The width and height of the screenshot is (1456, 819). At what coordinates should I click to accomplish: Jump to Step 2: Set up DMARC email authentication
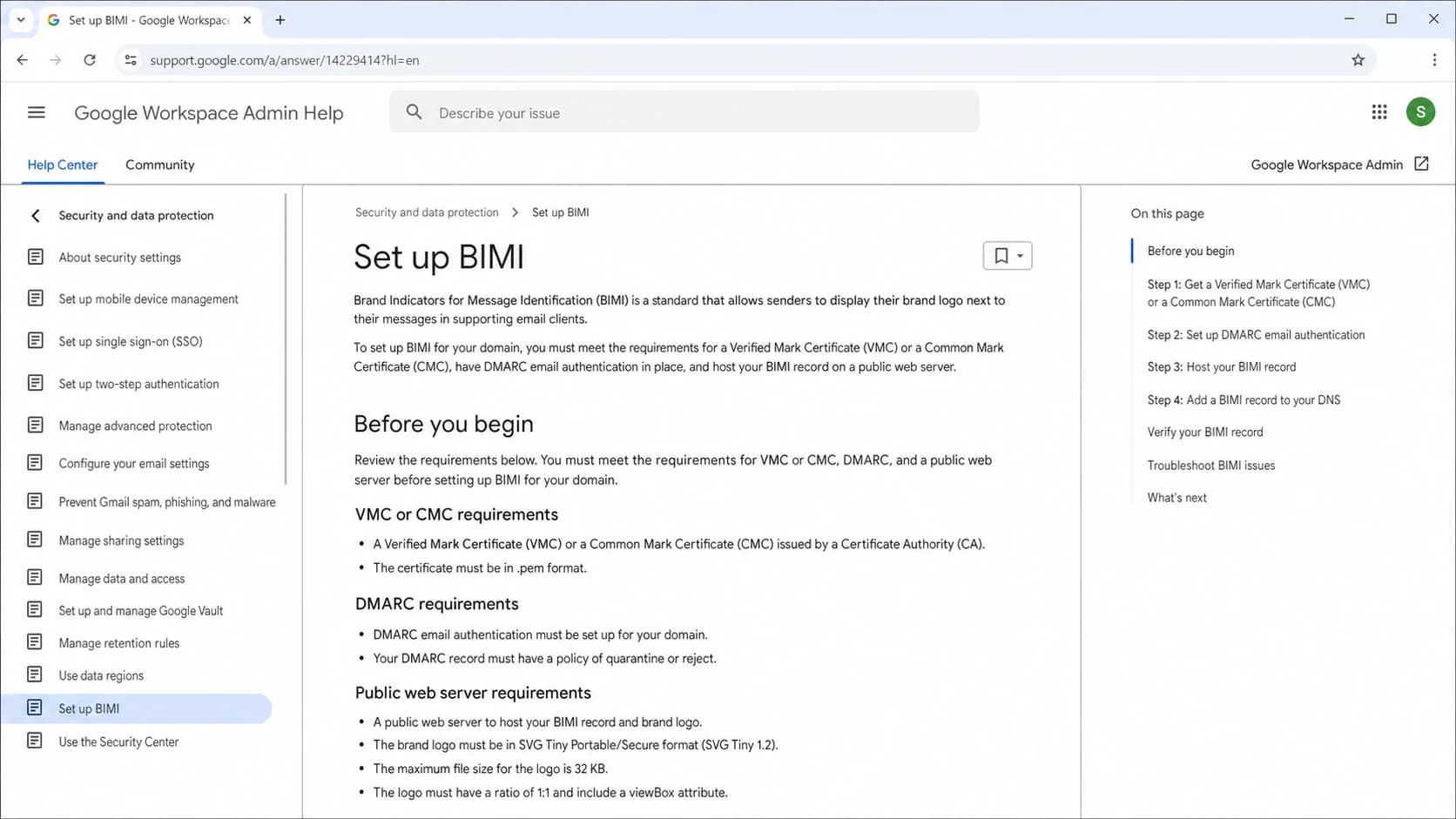pos(1256,334)
